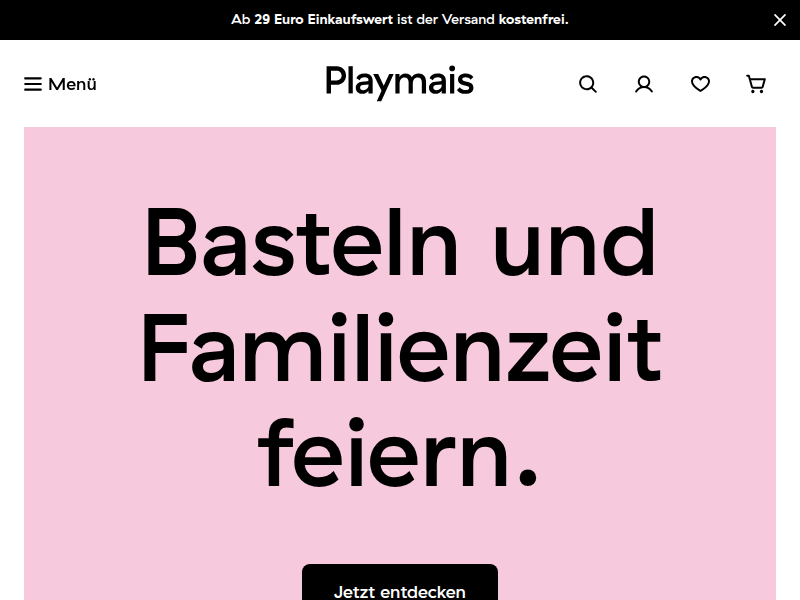This screenshot has width=800, height=600.
Task: Dismiss the free shipping banner
Action: pyautogui.click(x=780, y=20)
